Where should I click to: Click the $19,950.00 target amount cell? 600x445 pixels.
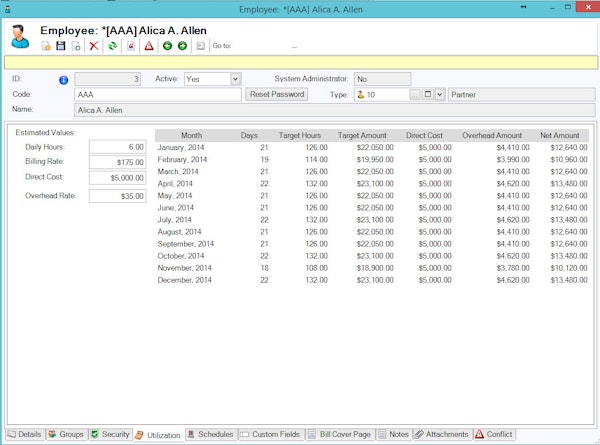point(375,160)
